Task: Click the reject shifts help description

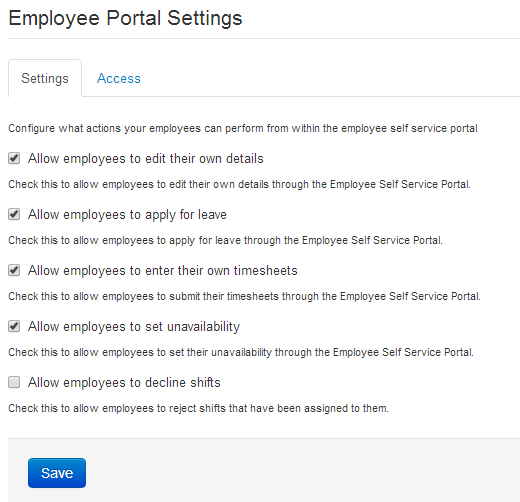Action: point(199,408)
